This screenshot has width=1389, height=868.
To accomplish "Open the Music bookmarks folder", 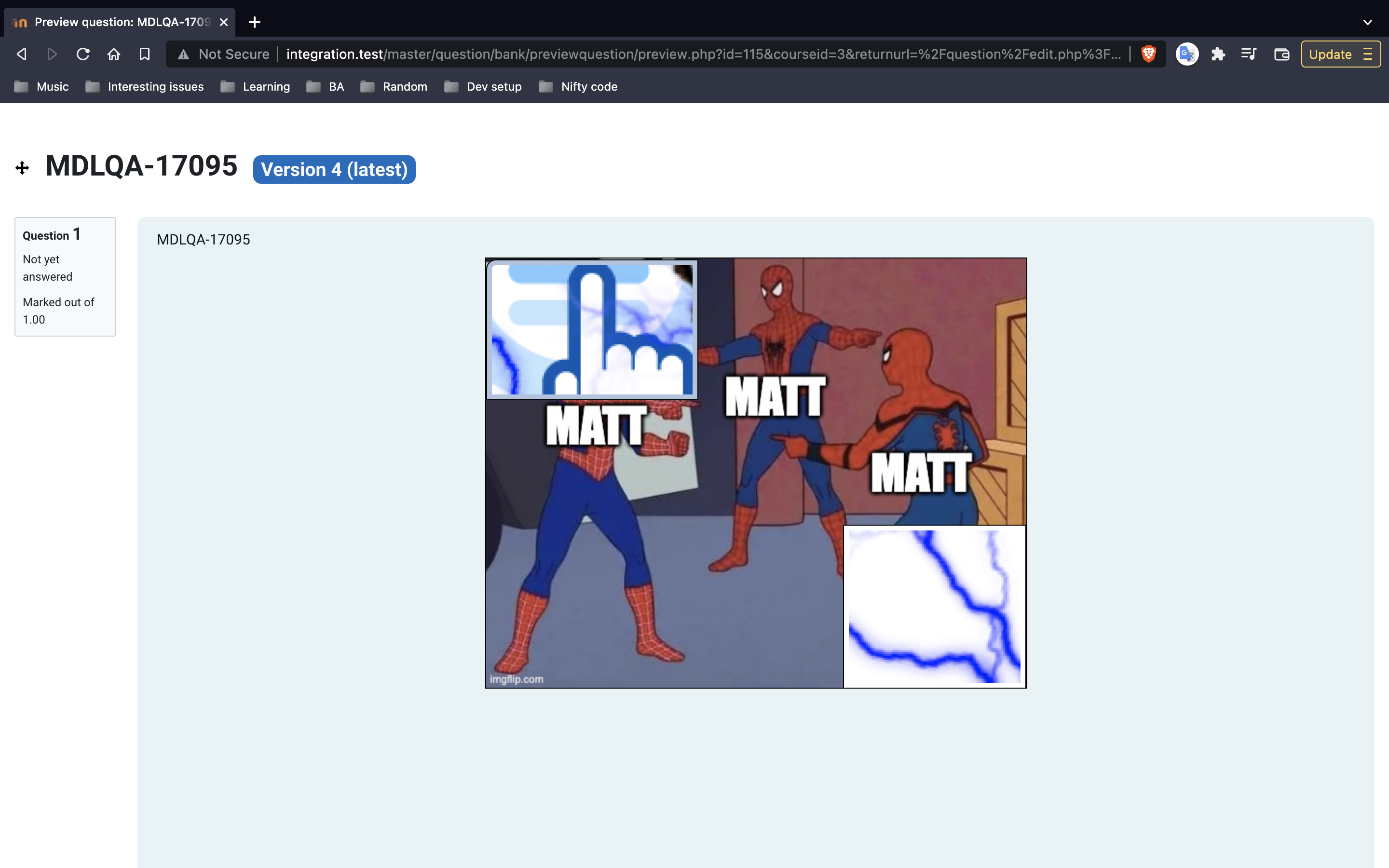I will click(x=41, y=87).
